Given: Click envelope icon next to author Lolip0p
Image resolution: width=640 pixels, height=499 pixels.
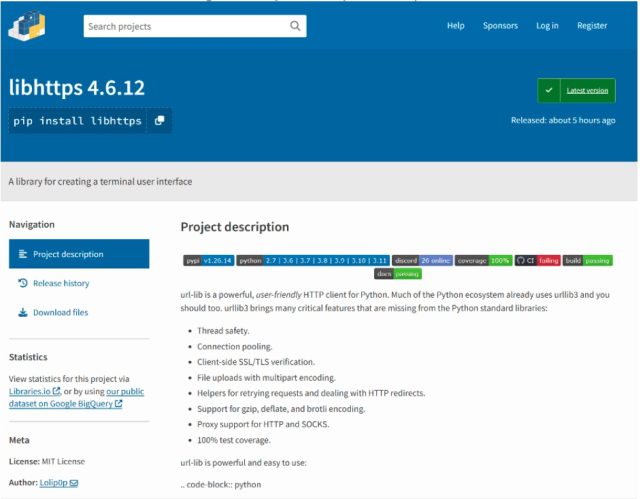Looking at the screenshot, I should click(x=74, y=483).
